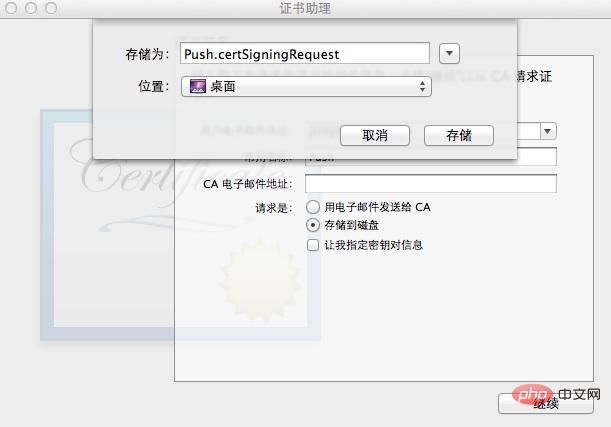Click the 证书助理 window title bar
The width and height of the screenshot is (611, 427).
pyautogui.click(x=305, y=9)
